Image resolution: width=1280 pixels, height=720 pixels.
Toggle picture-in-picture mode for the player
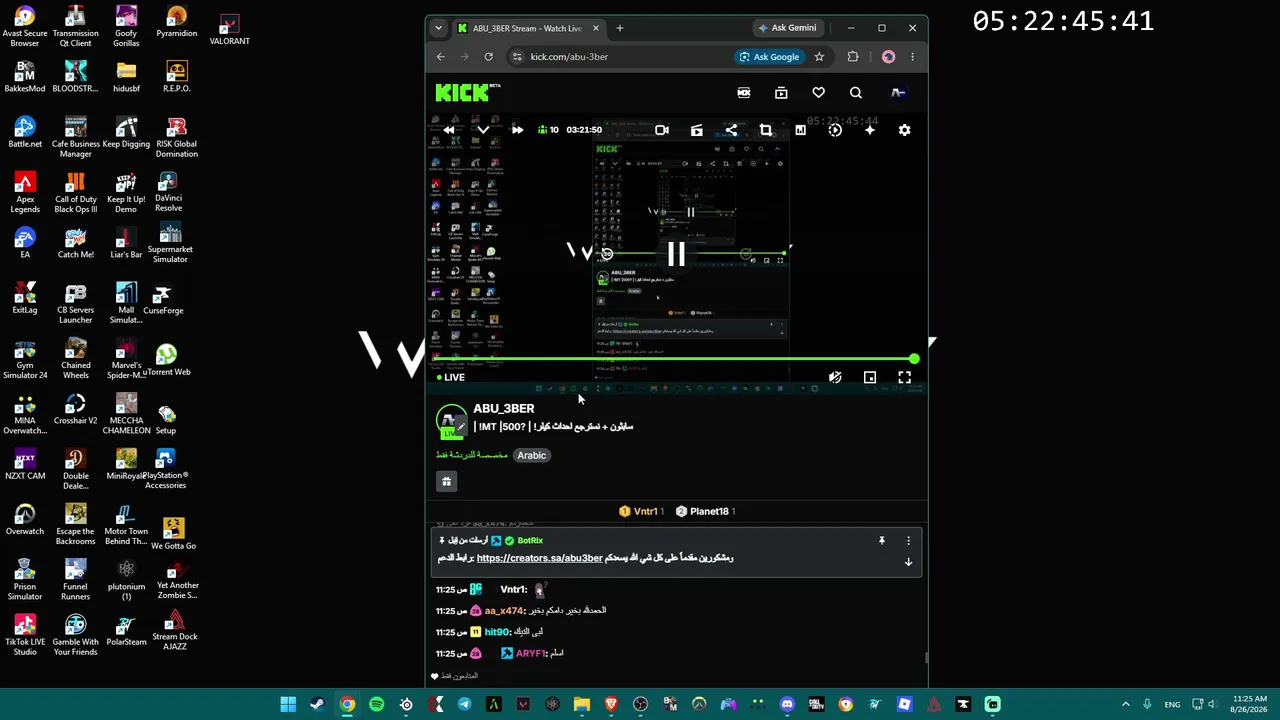[870, 377]
